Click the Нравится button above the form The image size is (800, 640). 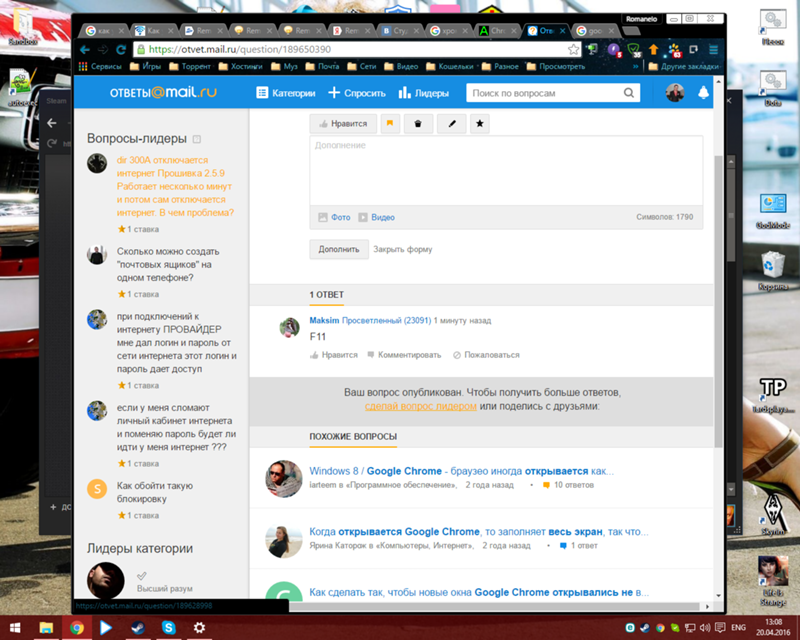[343, 124]
